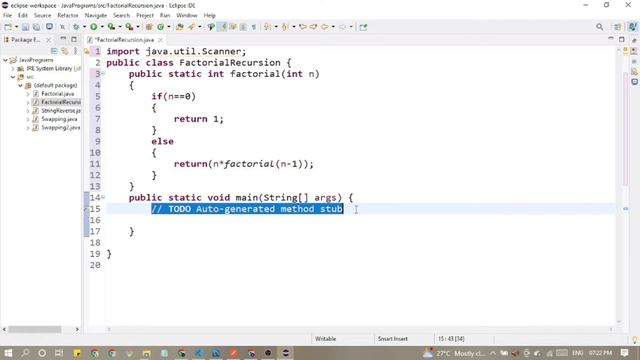
Task: Maximize the editor area
Action: (622, 39)
